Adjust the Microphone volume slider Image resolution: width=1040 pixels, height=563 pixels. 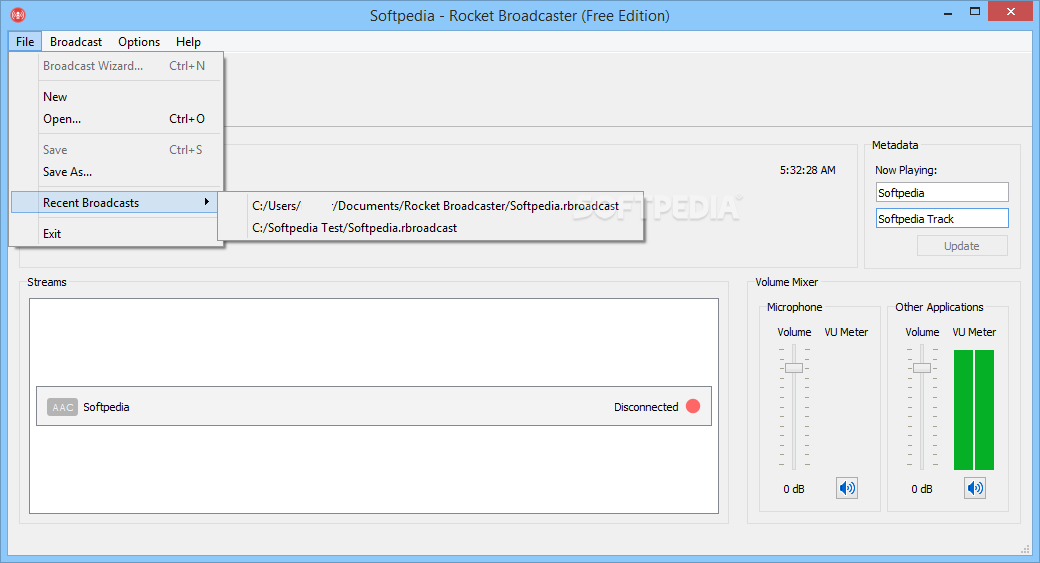click(794, 368)
